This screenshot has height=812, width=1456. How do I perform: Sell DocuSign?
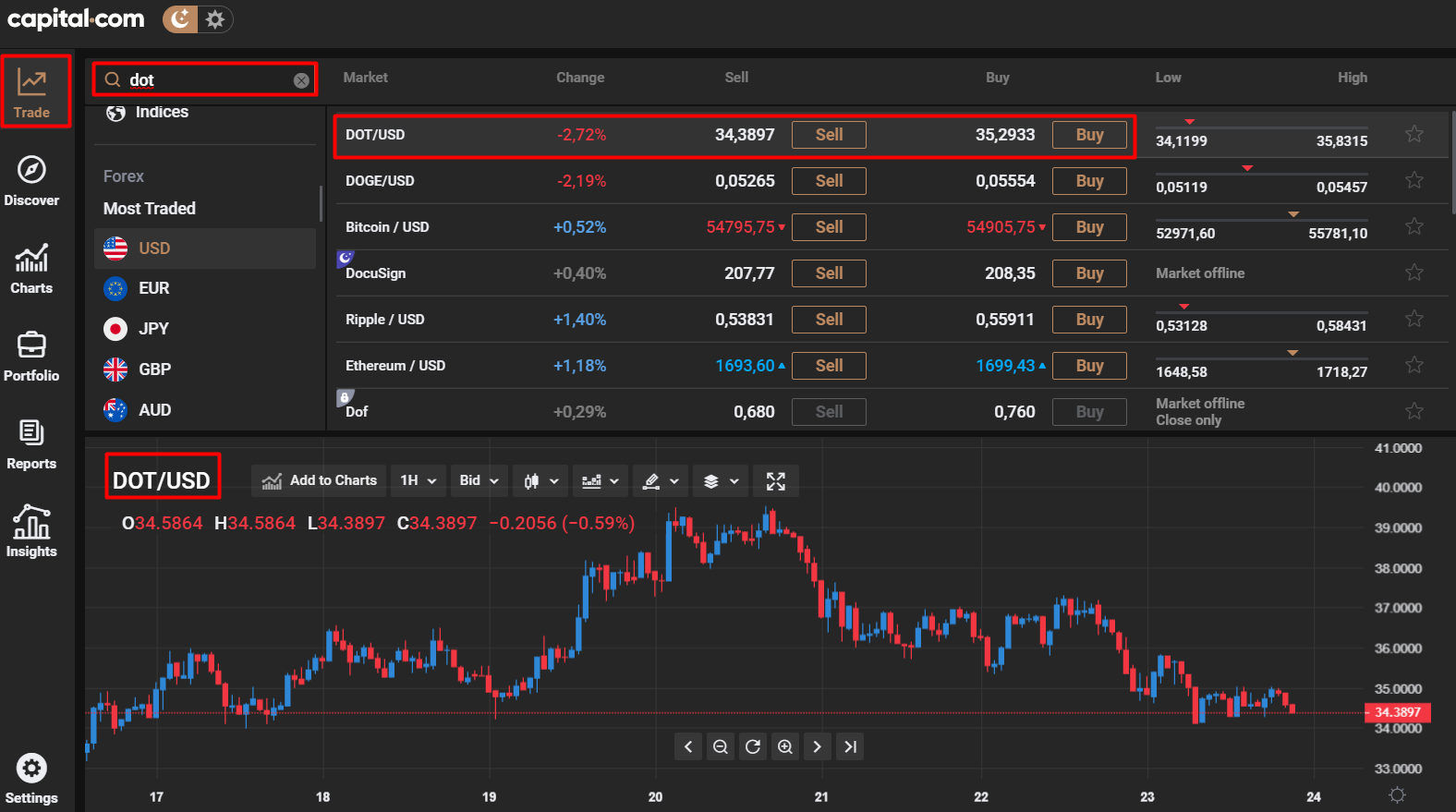[829, 273]
